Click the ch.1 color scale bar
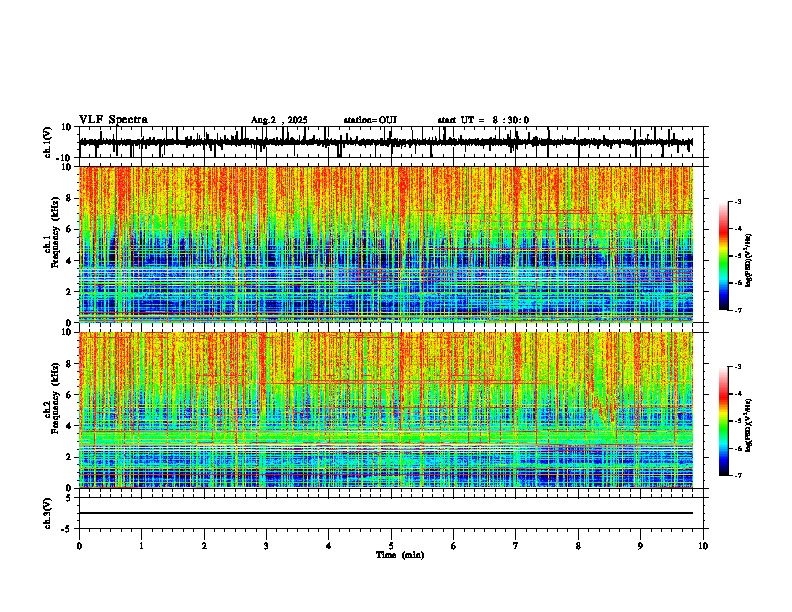This screenshot has width=792, height=612. pos(724,256)
